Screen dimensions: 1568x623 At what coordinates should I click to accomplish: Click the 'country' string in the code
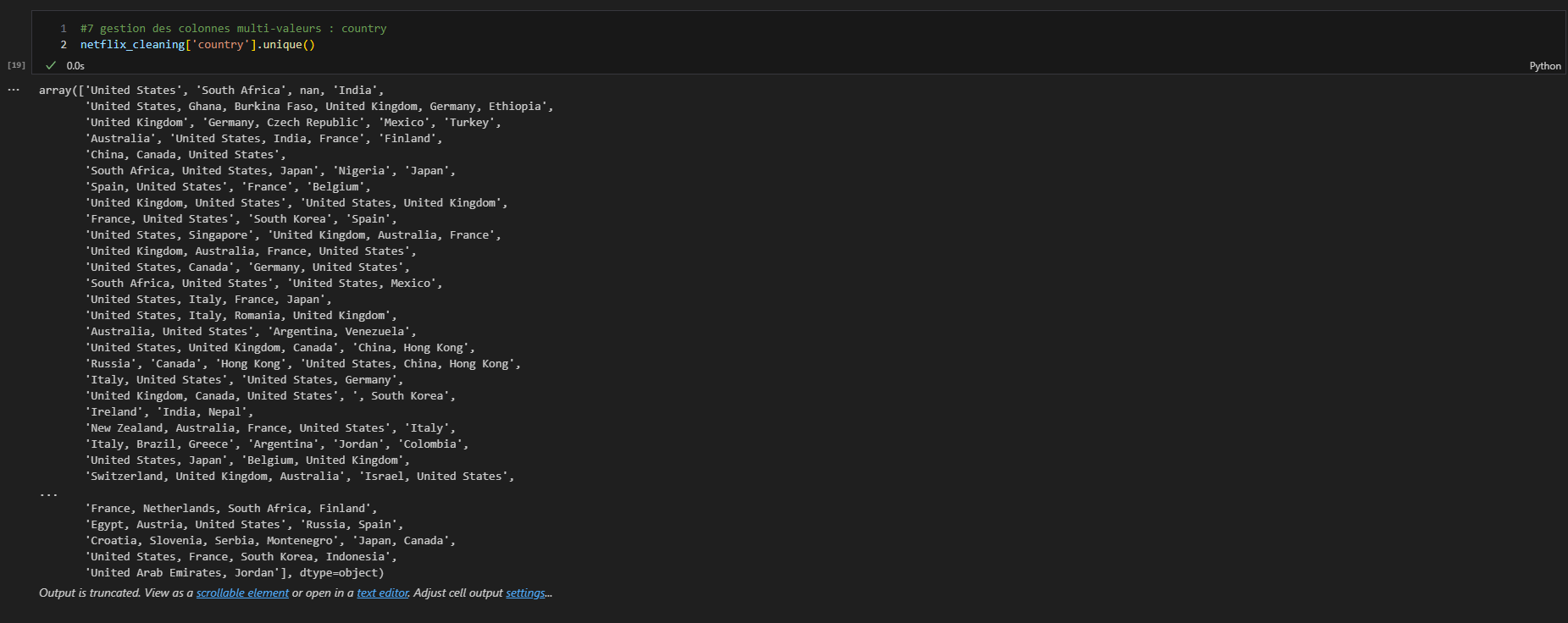click(x=220, y=45)
